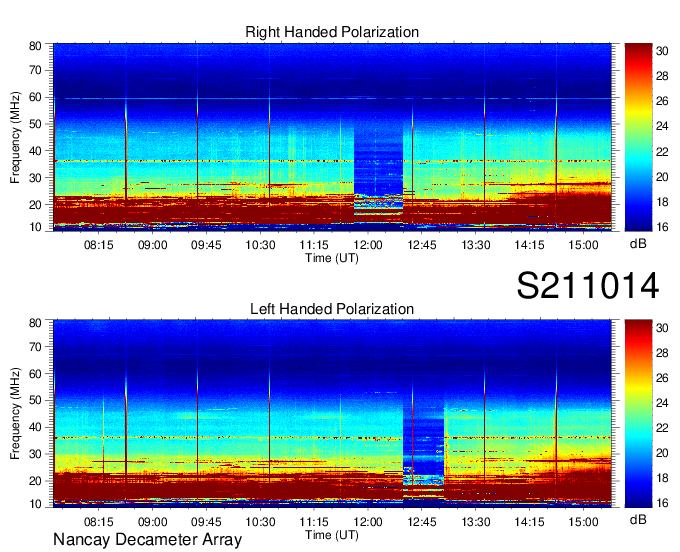Click the 10:30 time tick of the Right Handed plot
This screenshot has width=680, height=552.
(x=260, y=245)
